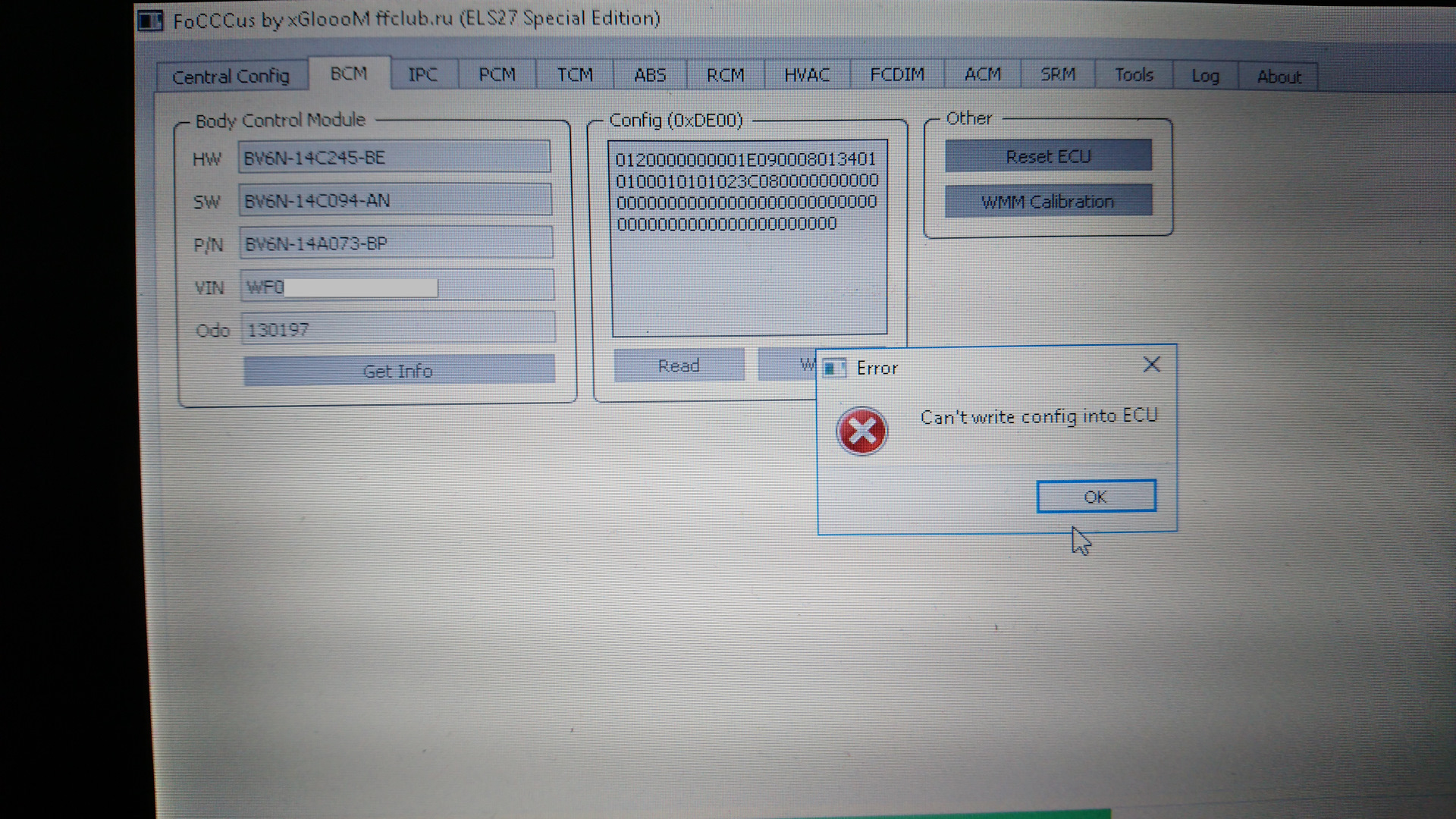The width and height of the screenshot is (1456, 819).
Task: Select the HVAC module tab
Action: 805,75
